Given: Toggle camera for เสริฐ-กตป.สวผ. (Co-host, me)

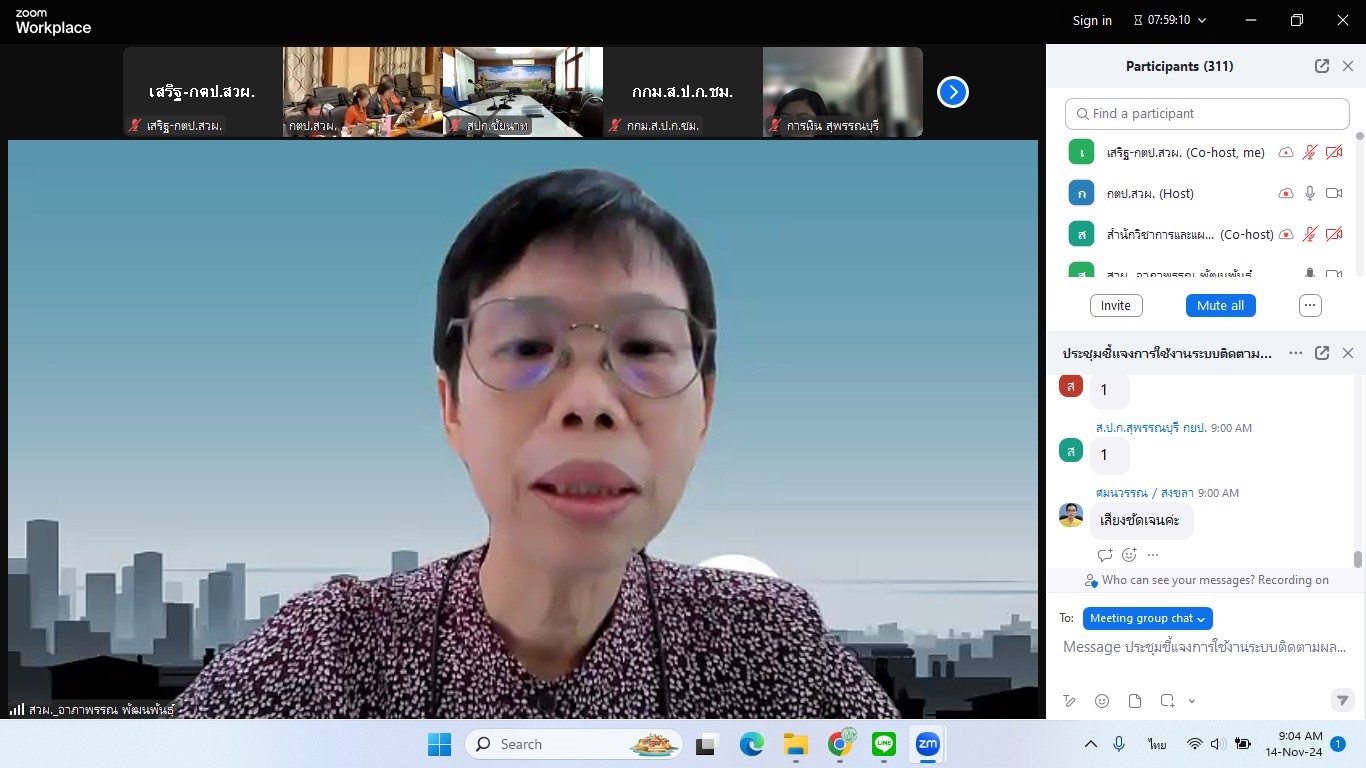Looking at the screenshot, I should (1334, 152).
